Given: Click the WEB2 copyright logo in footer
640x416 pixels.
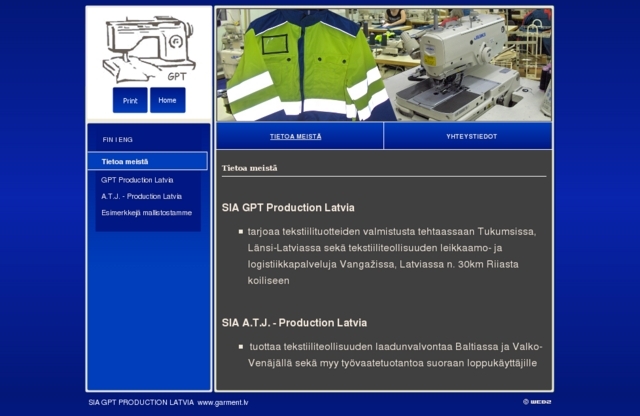Looking at the screenshot, I should pos(537,402).
